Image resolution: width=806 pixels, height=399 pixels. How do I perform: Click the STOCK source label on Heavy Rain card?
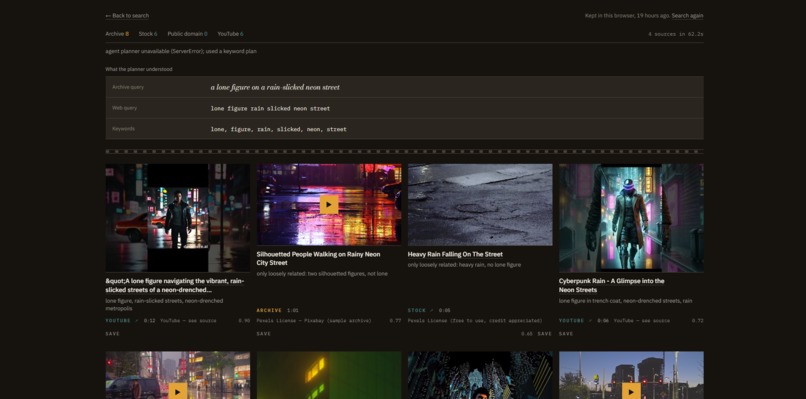416,311
